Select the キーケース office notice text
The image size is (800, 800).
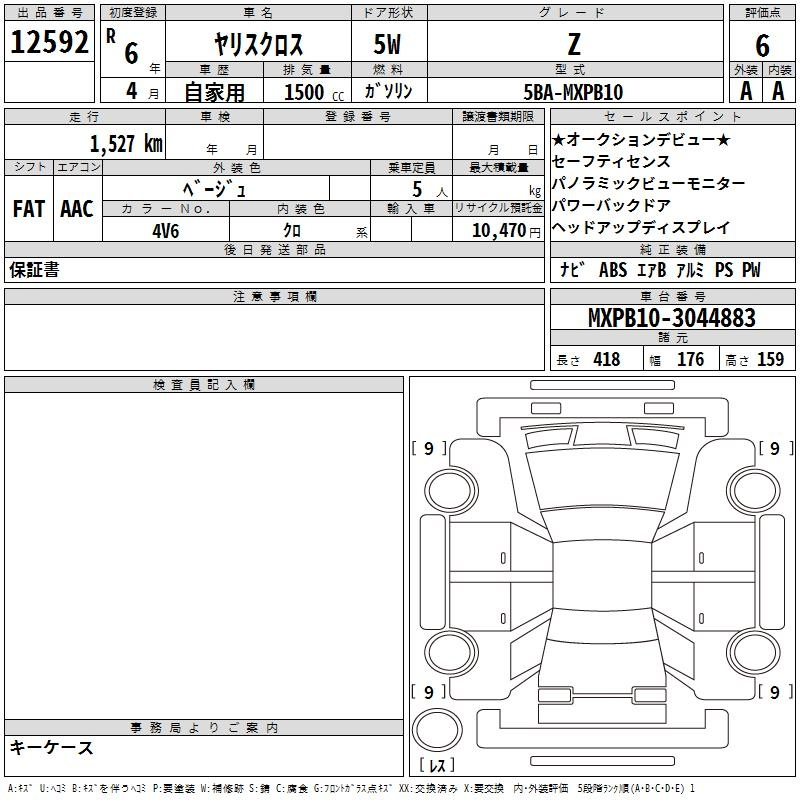coord(51,748)
